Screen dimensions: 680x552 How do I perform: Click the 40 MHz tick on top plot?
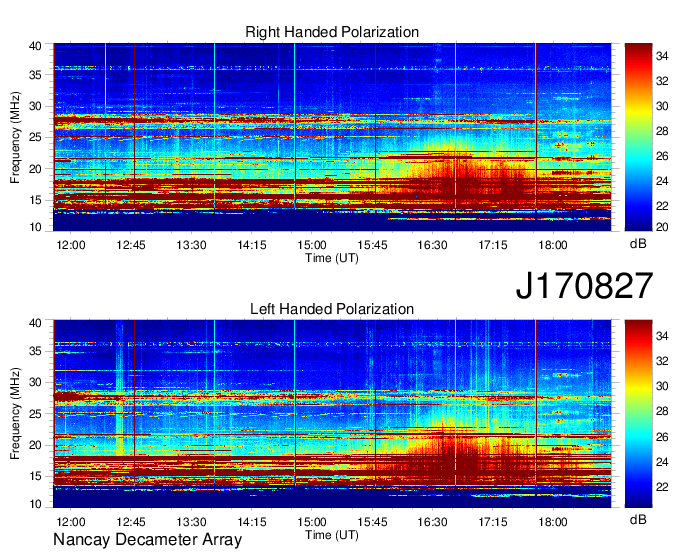point(36,46)
